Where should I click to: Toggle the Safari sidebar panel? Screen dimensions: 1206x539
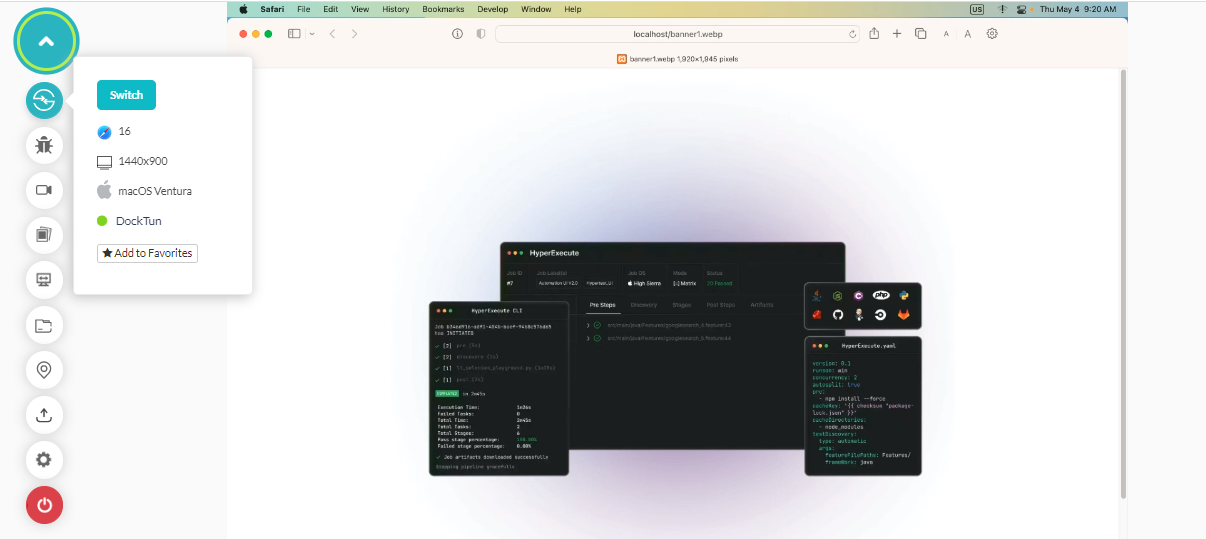click(x=294, y=34)
